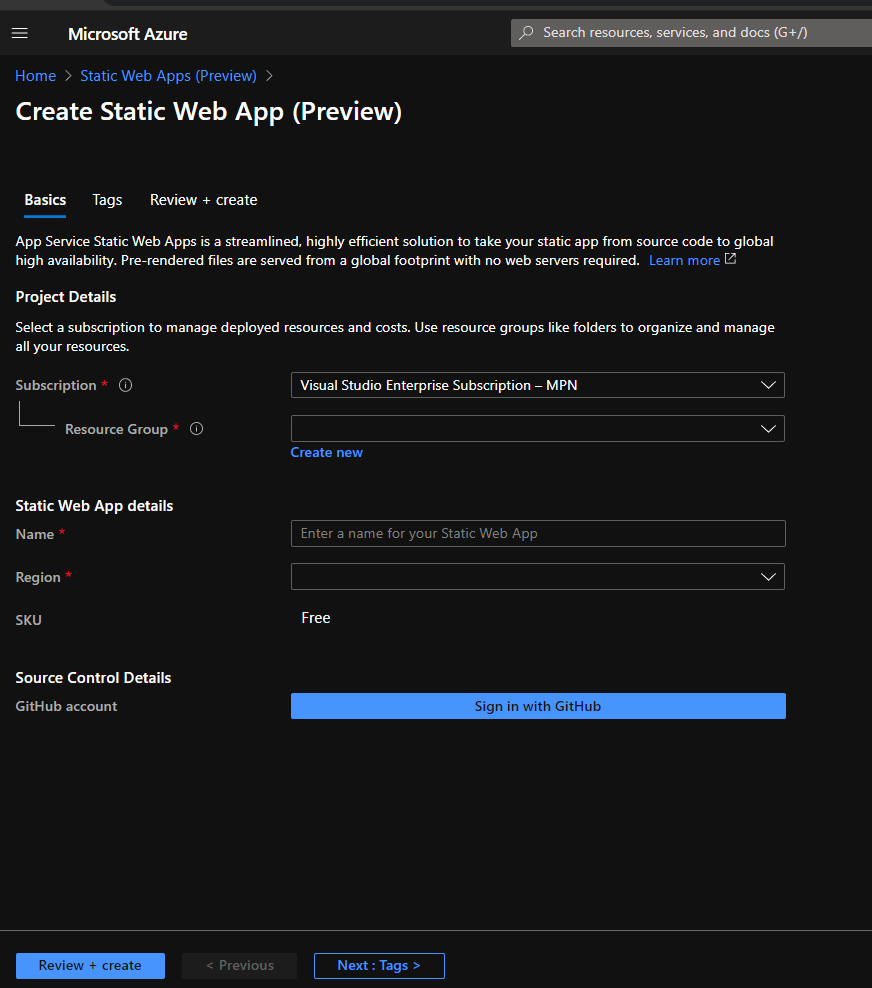The image size is (872, 988).
Task: Open the Subscription dropdown
Action: (537, 385)
